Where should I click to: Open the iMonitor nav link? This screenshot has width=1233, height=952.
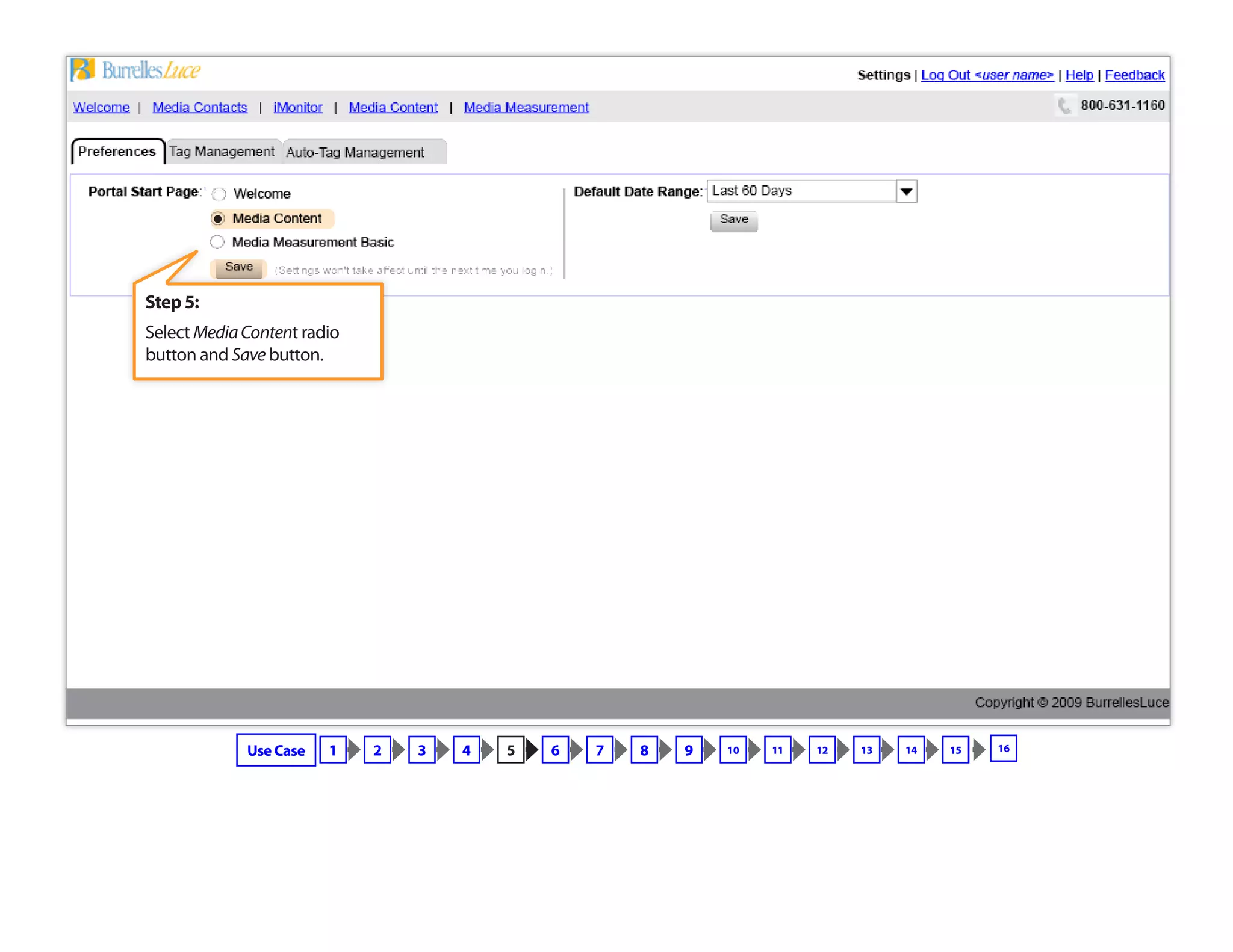(x=298, y=107)
